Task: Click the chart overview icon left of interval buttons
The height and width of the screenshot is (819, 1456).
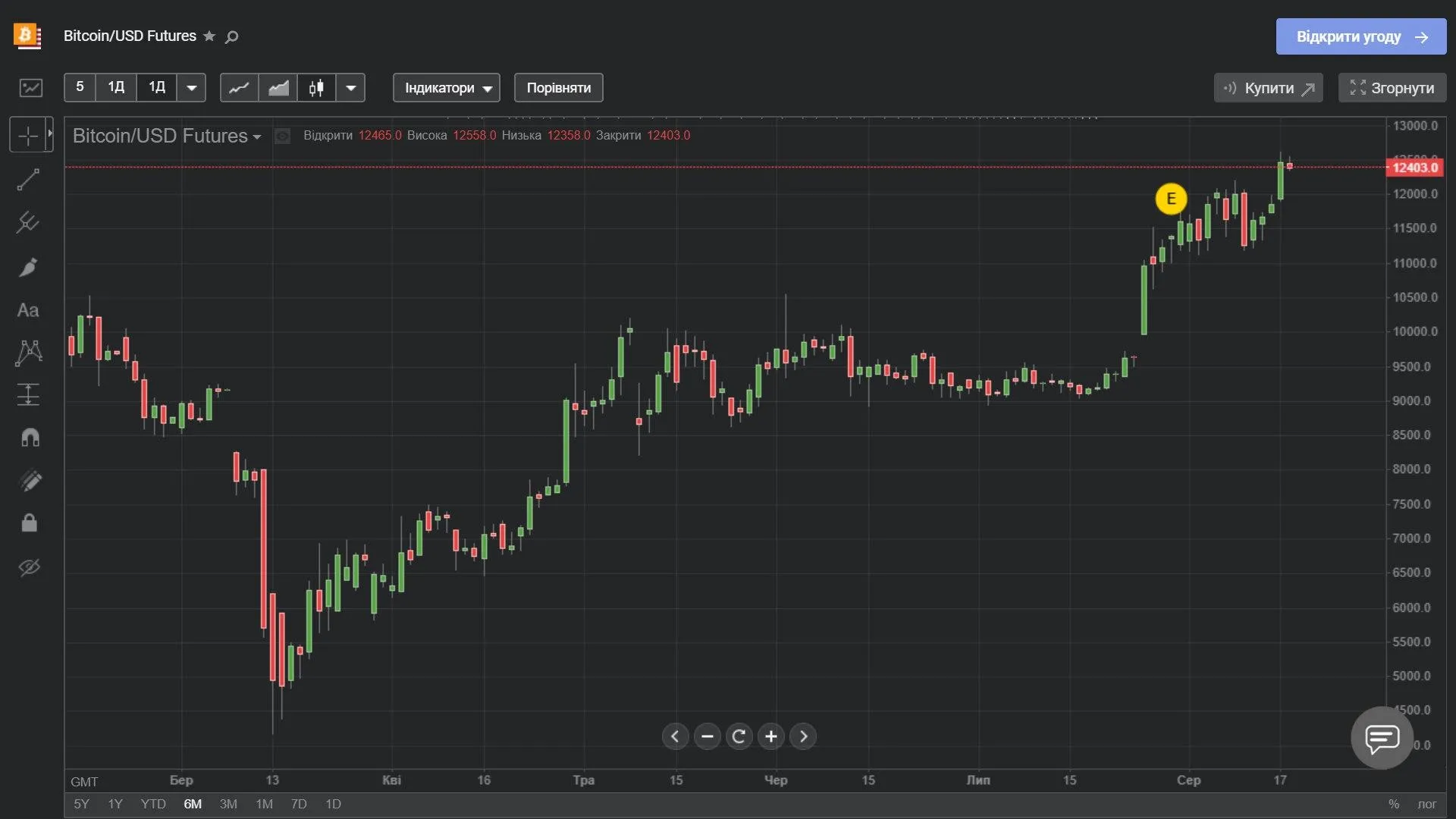Action: tap(31, 88)
